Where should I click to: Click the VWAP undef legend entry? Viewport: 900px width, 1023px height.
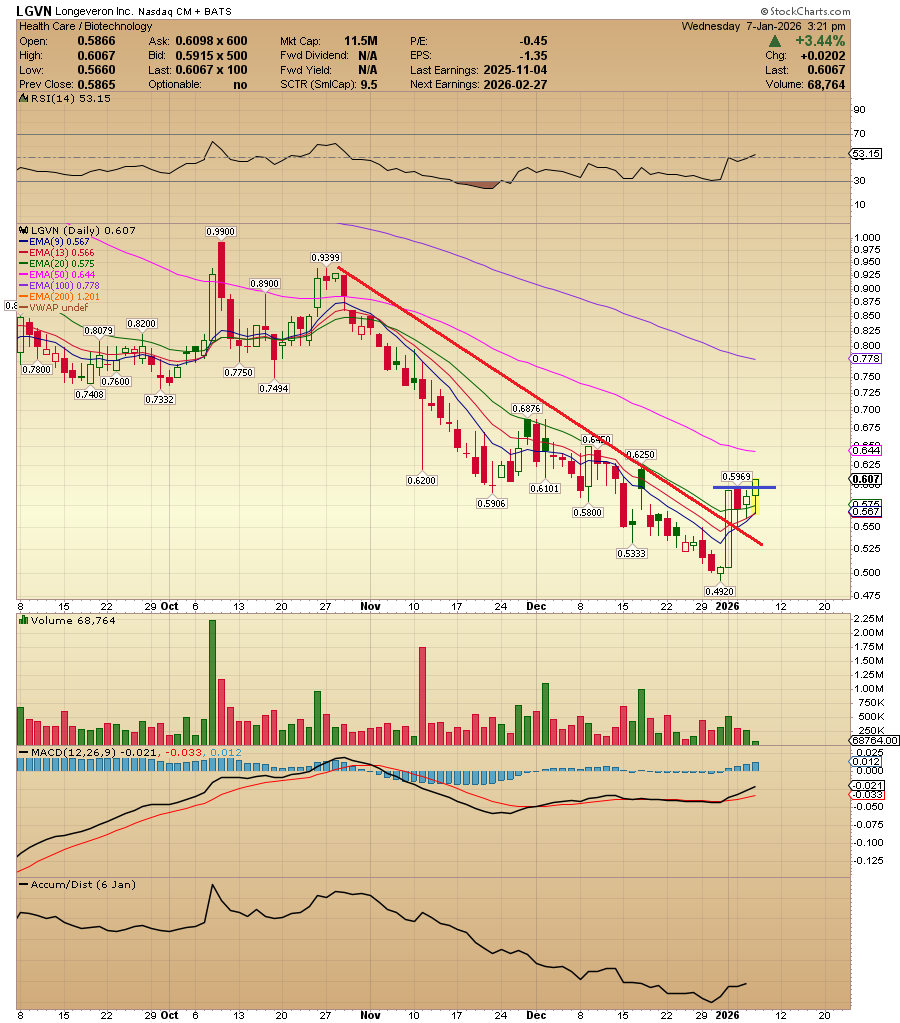[58, 308]
